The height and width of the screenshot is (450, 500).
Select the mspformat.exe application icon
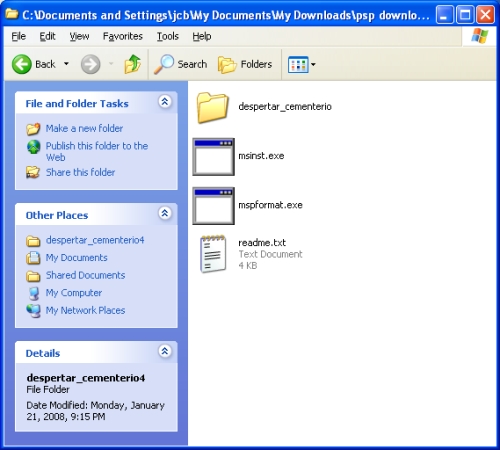tap(213, 206)
